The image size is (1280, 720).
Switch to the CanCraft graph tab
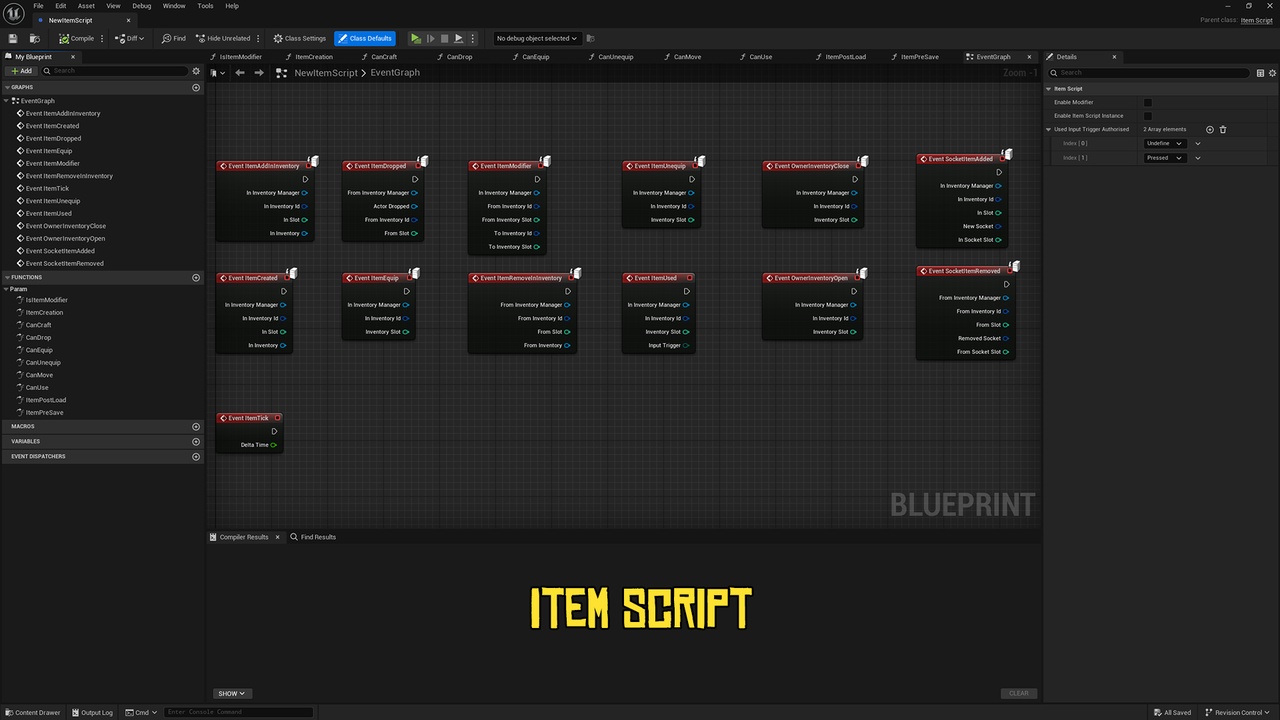coord(384,57)
